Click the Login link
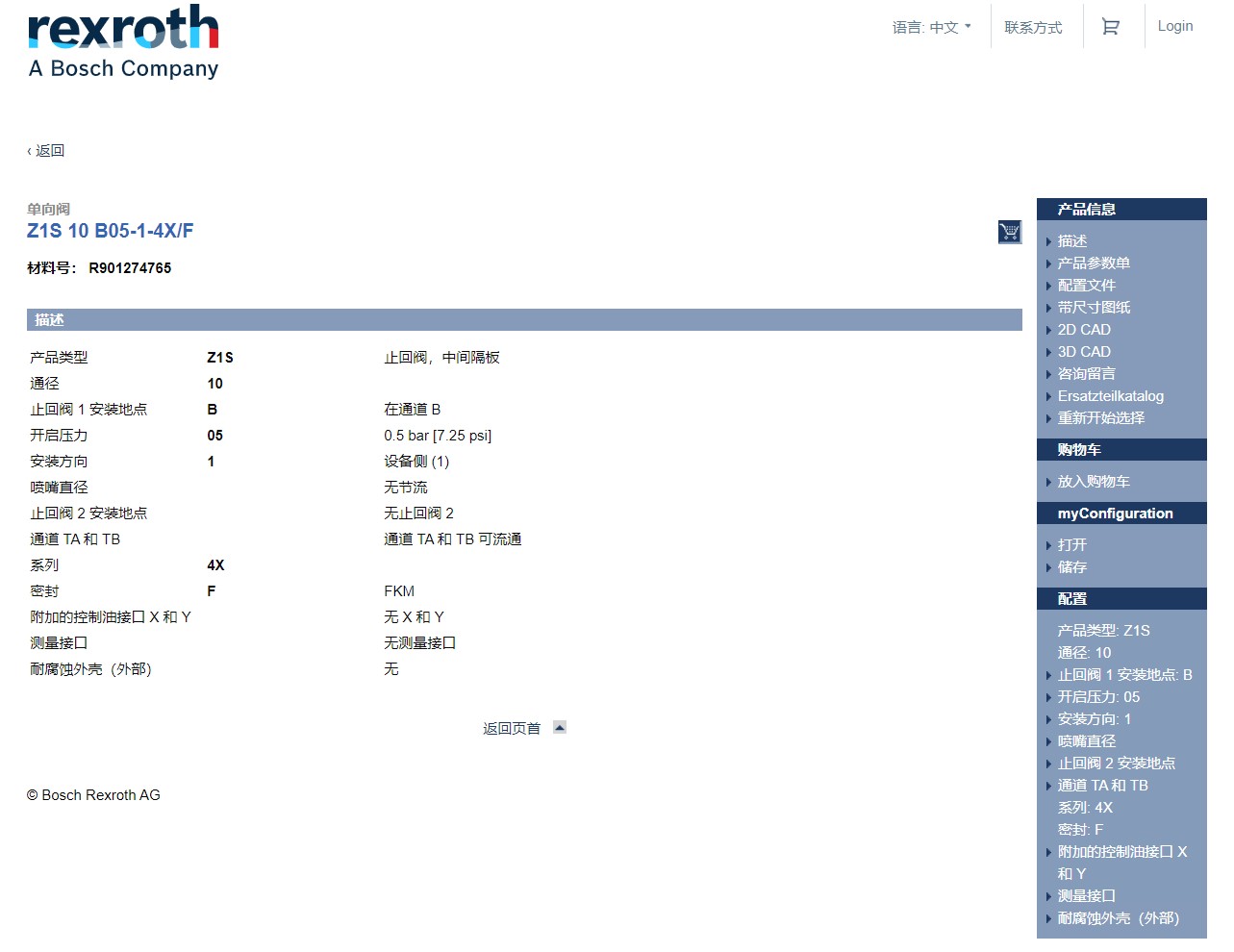Screen dimensions: 1234x952 (x=1175, y=26)
